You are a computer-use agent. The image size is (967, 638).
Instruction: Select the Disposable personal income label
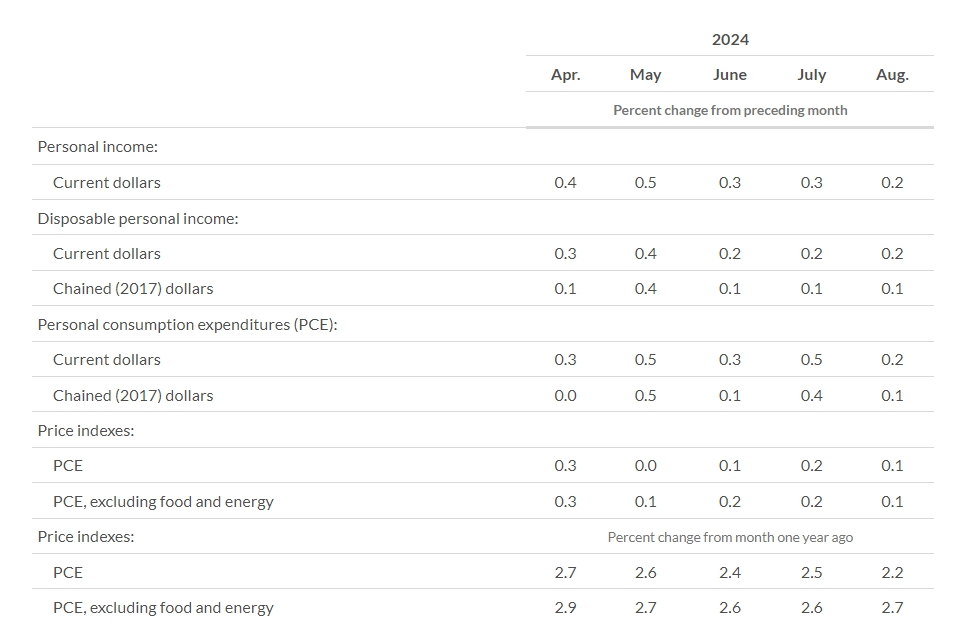[138, 218]
